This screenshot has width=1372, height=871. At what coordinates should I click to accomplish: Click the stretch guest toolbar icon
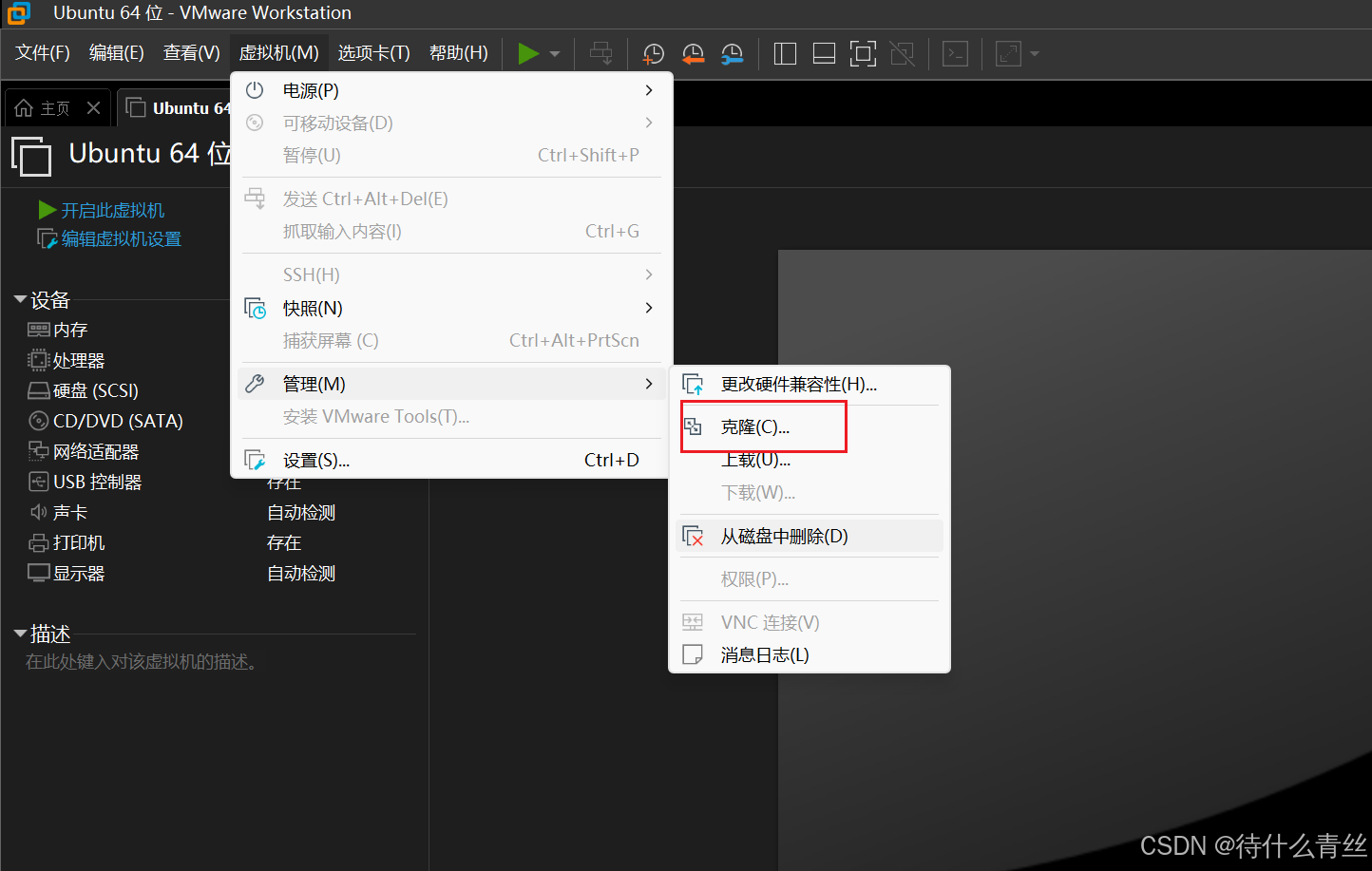(1008, 53)
